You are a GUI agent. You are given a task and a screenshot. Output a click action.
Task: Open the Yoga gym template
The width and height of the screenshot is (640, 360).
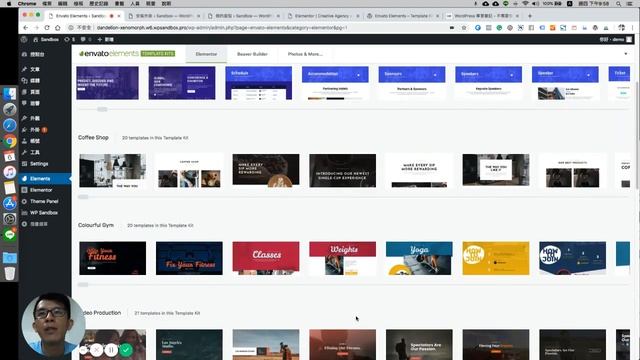(419, 258)
